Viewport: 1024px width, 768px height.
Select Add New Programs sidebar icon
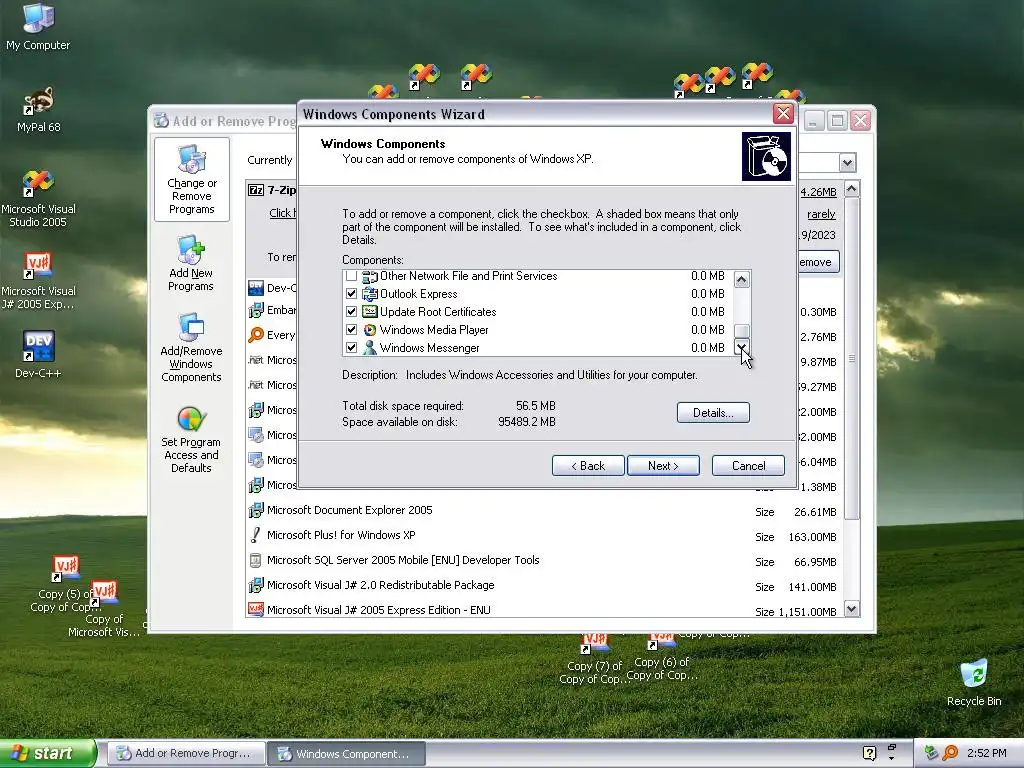(191, 263)
